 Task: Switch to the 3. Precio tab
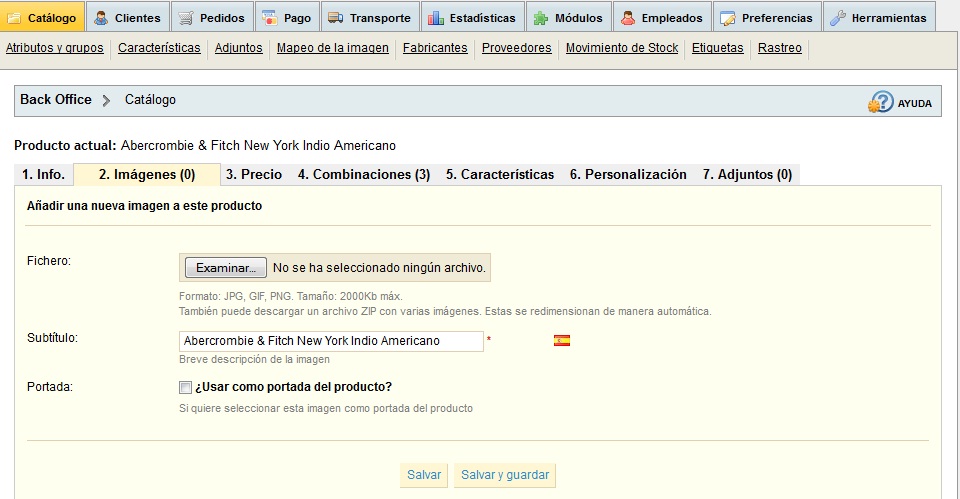pyautogui.click(x=254, y=174)
